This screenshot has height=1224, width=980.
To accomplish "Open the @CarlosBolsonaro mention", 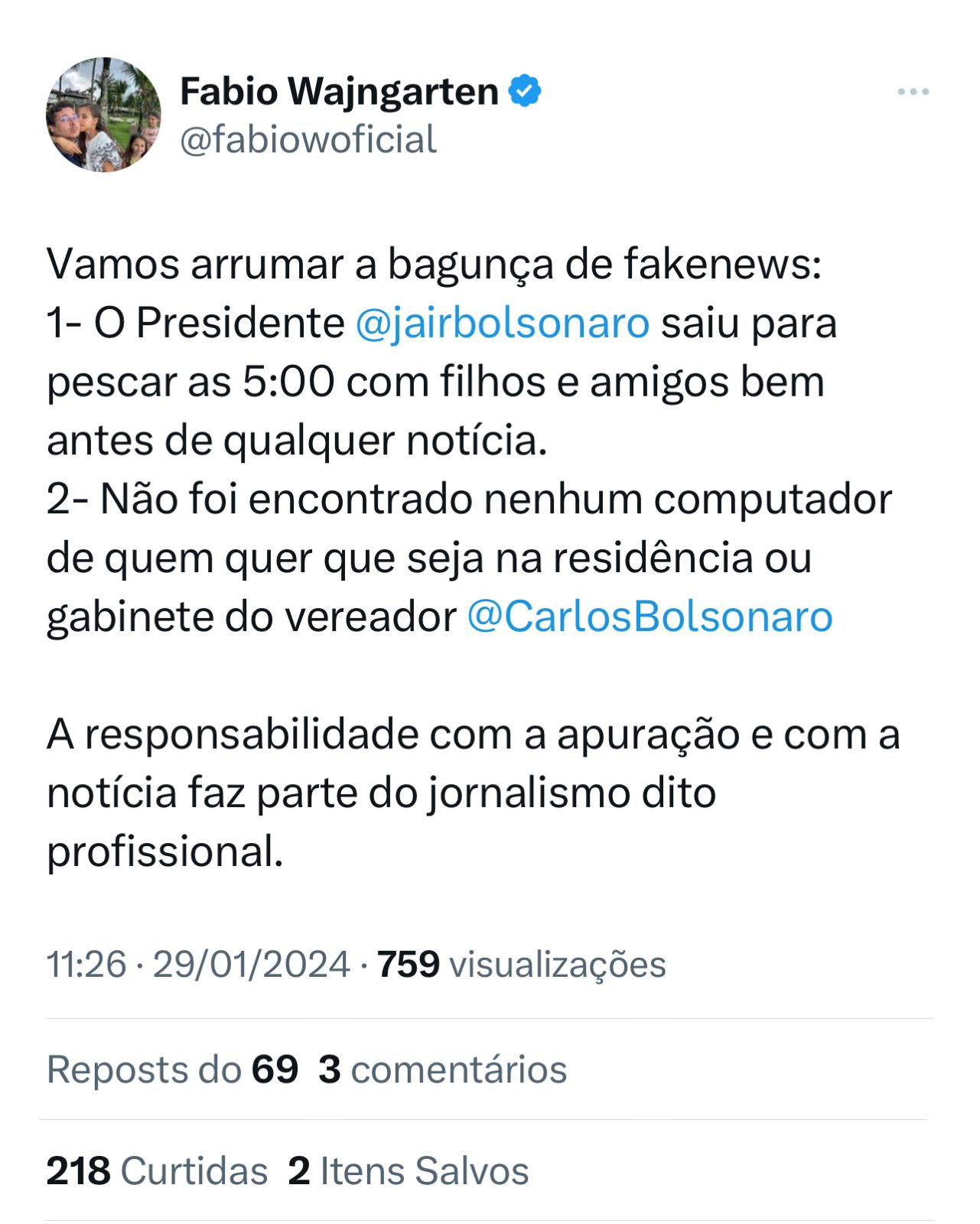I will click(x=650, y=617).
